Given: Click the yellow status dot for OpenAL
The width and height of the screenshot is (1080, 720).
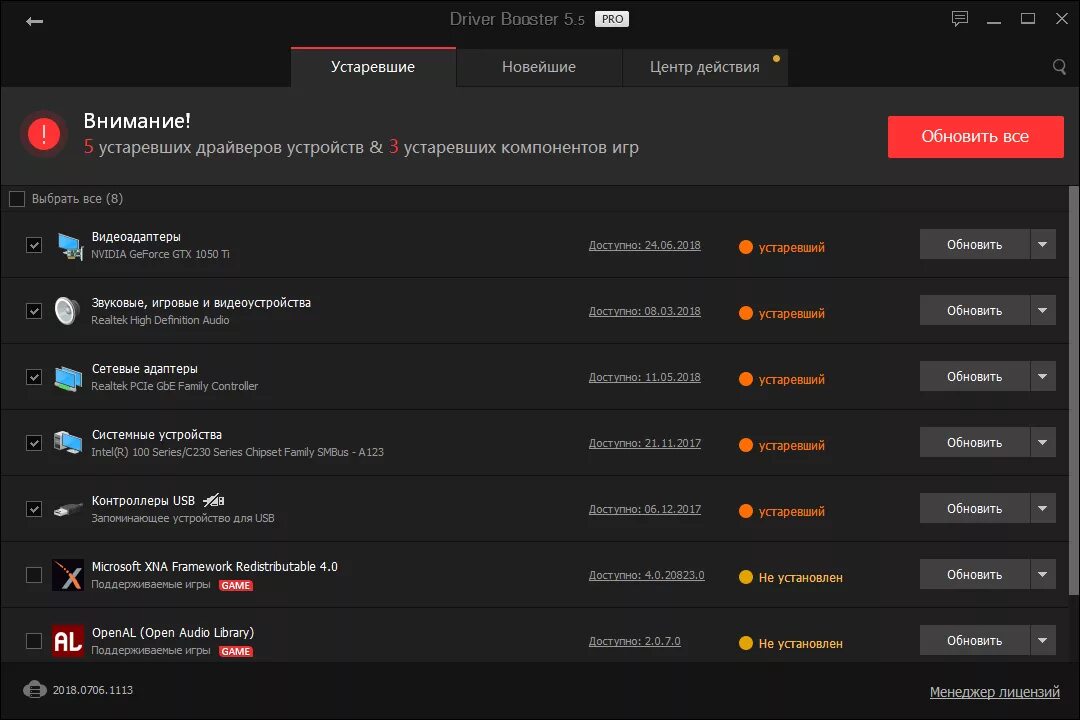Looking at the screenshot, I should point(745,643).
